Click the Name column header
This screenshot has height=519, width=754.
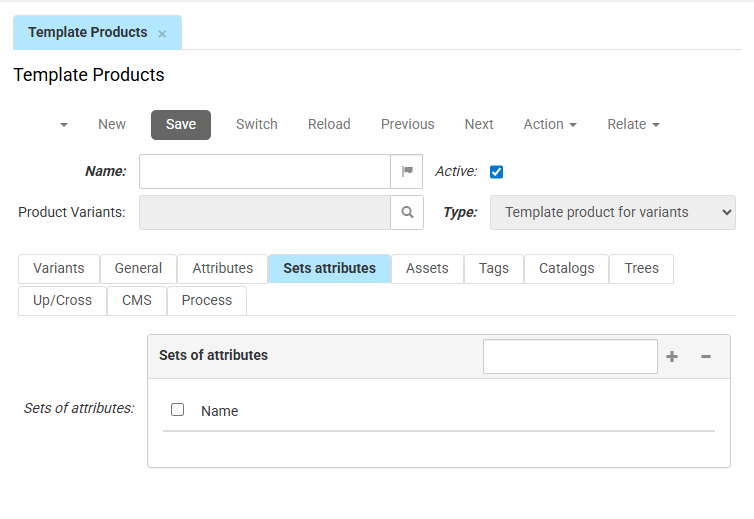point(219,411)
